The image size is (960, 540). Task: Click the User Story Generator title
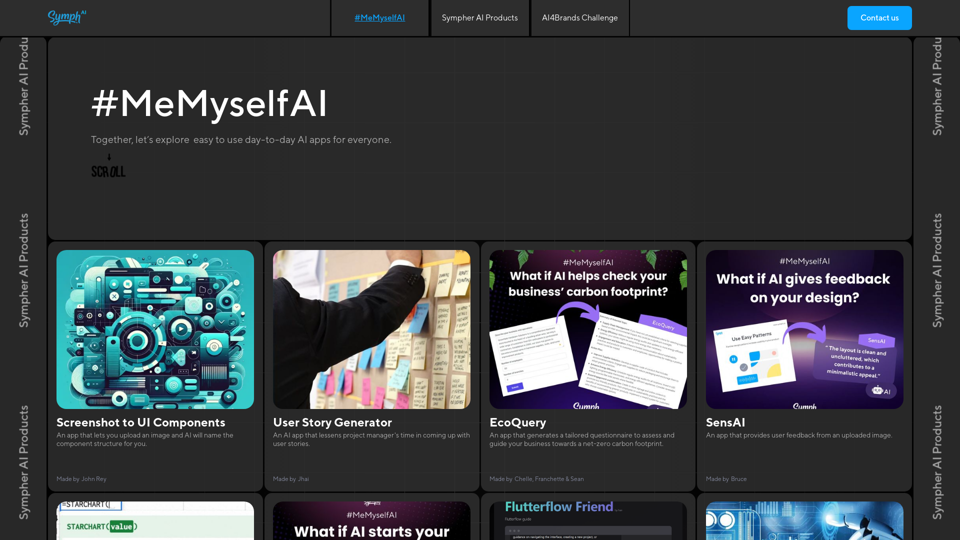332,422
